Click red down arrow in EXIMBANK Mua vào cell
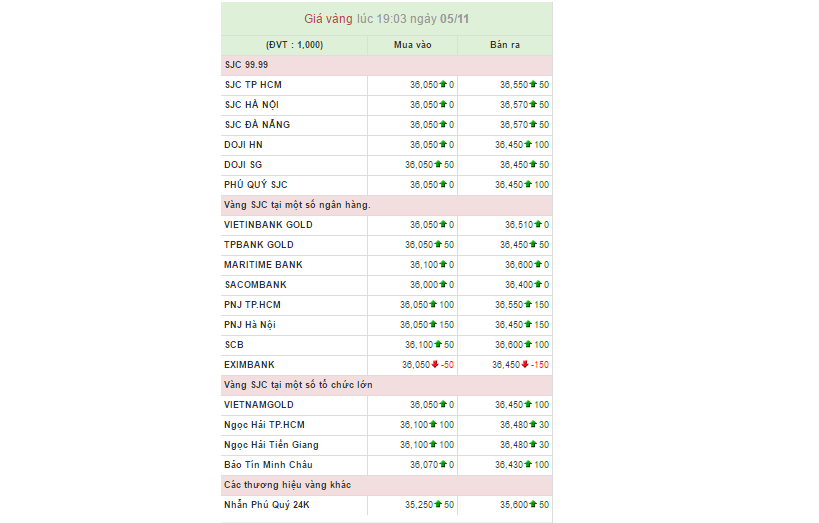Viewport: 819px width, 523px height. coord(436,365)
